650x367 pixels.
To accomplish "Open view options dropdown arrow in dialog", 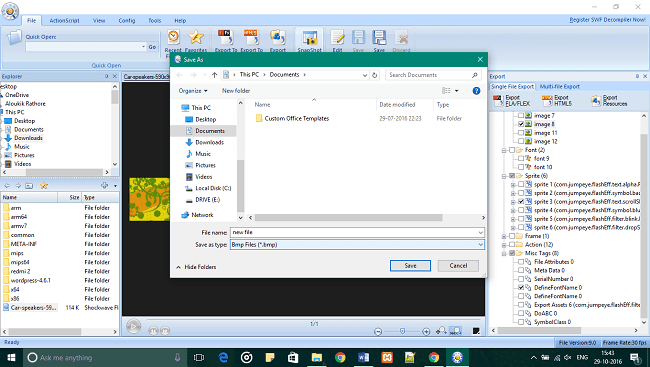I will click(x=457, y=91).
